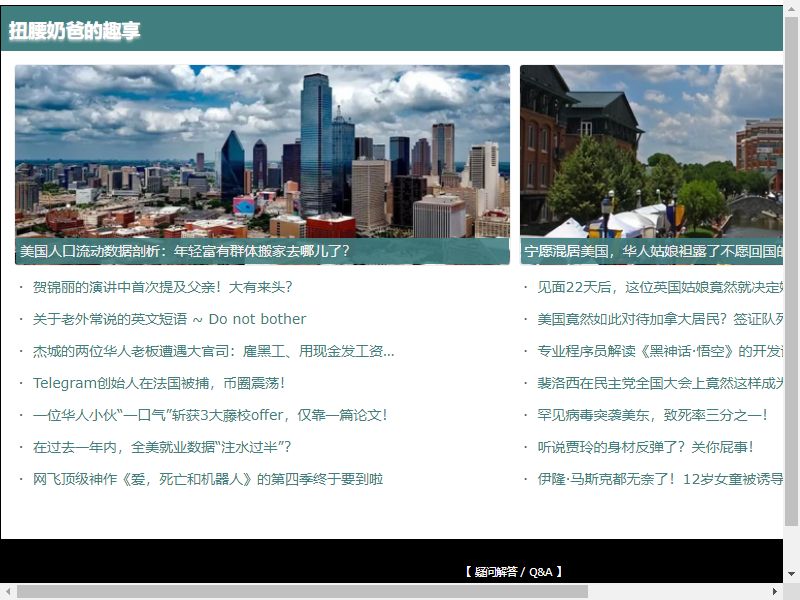Open the Dallas skyline article thumbnail

pos(262,164)
